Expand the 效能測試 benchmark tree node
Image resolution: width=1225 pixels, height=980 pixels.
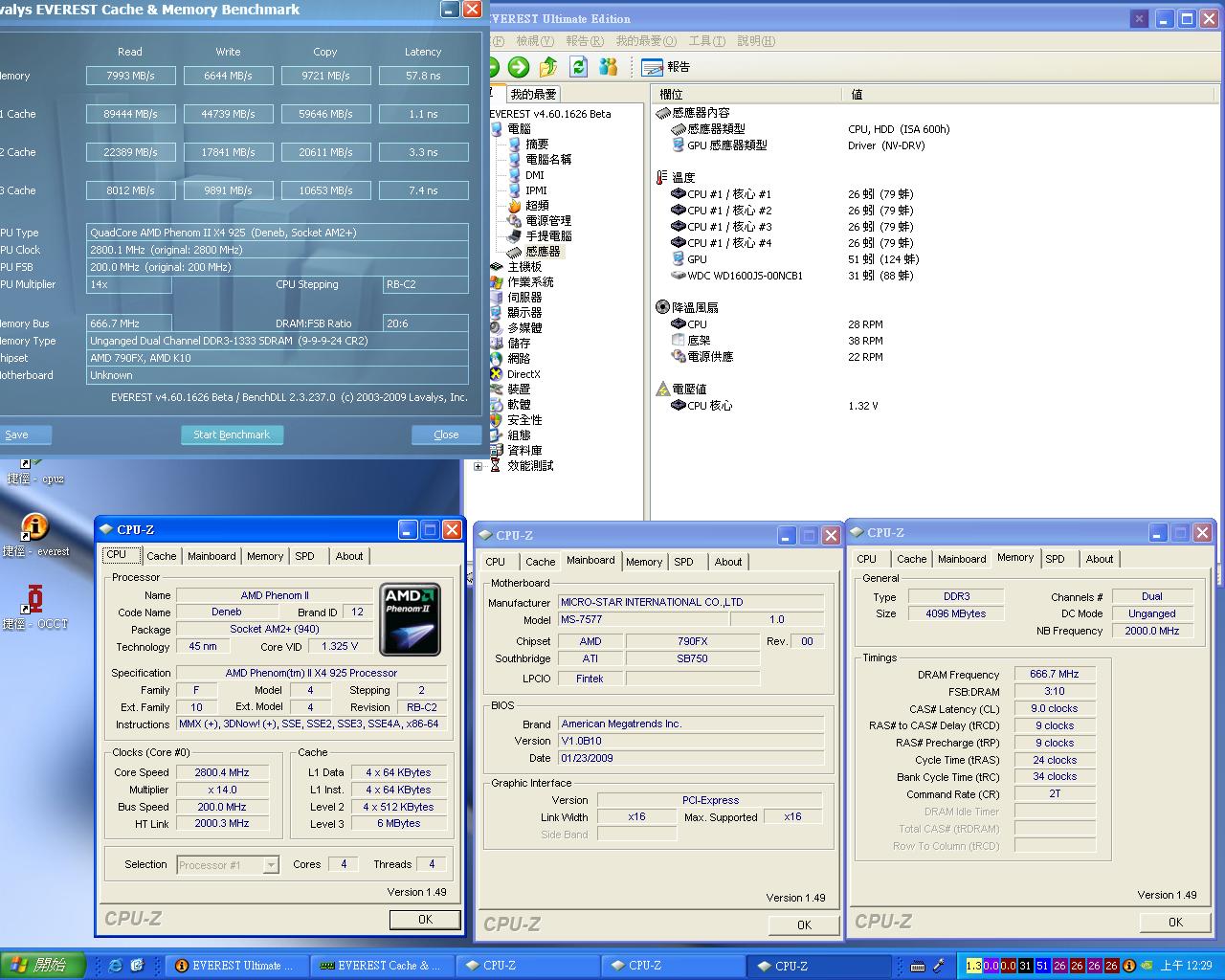pyautogui.click(x=479, y=466)
